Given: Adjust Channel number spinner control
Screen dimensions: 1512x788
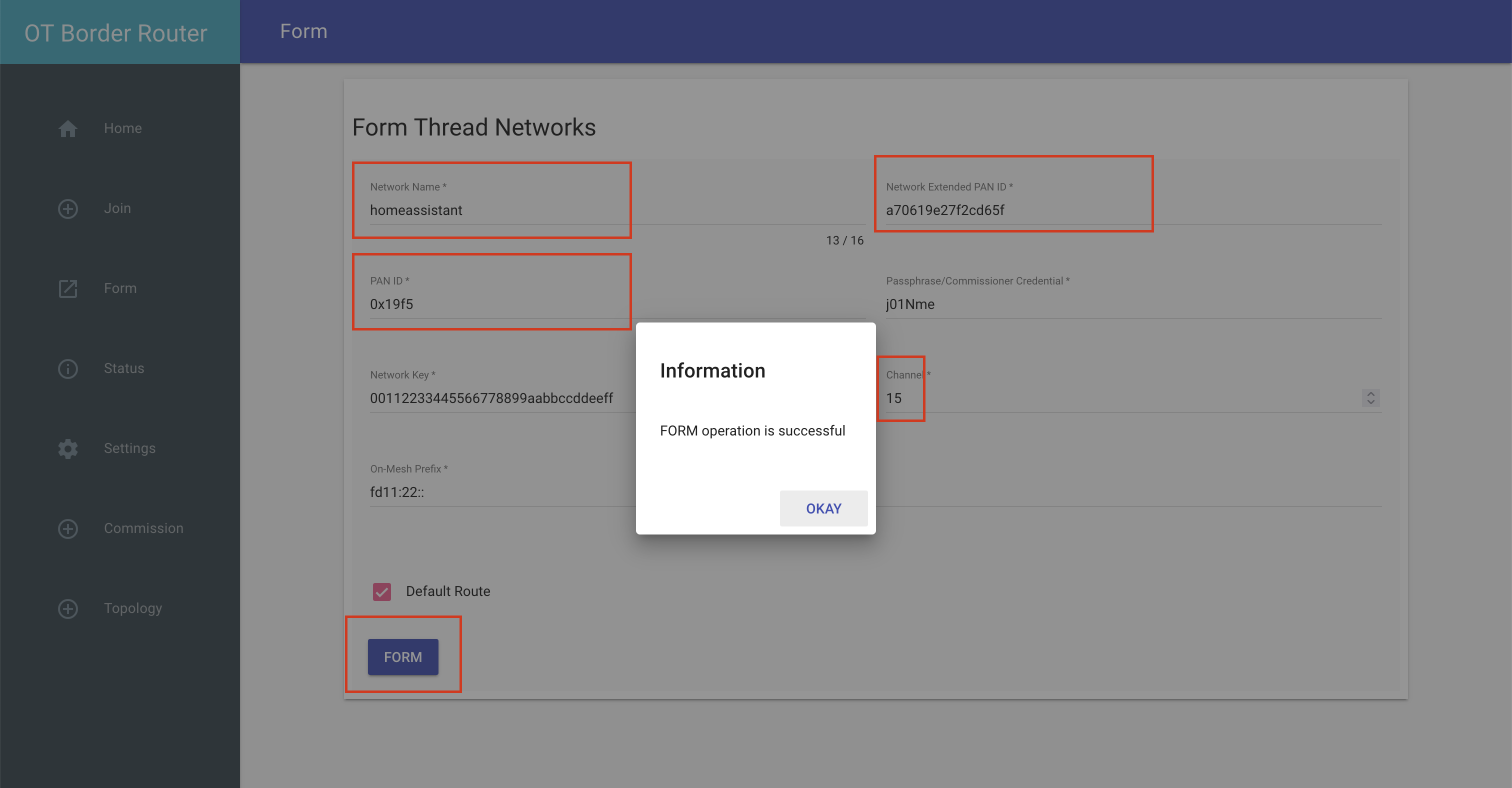Looking at the screenshot, I should coord(1371,398).
